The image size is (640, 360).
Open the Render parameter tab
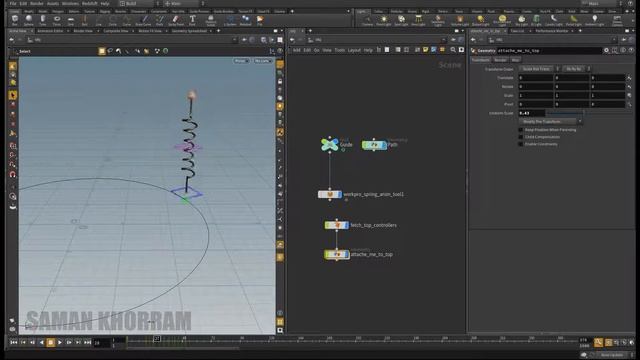click(500, 60)
